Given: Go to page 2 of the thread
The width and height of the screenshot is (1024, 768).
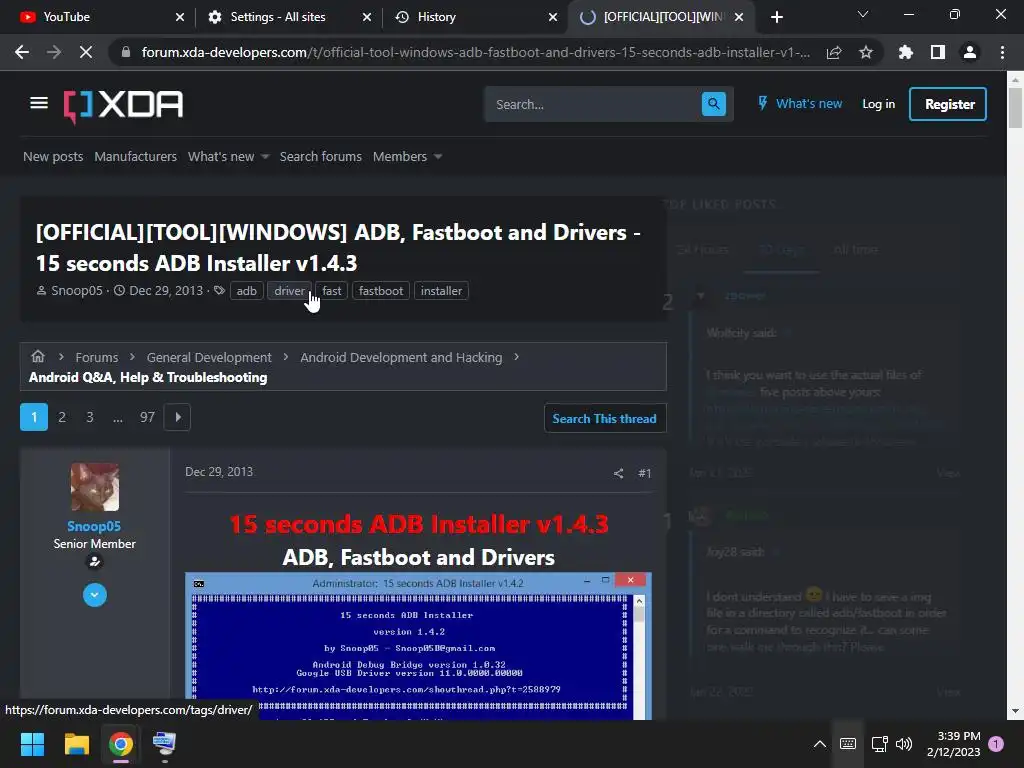Looking at the screenshot, I should pos(62,417).
